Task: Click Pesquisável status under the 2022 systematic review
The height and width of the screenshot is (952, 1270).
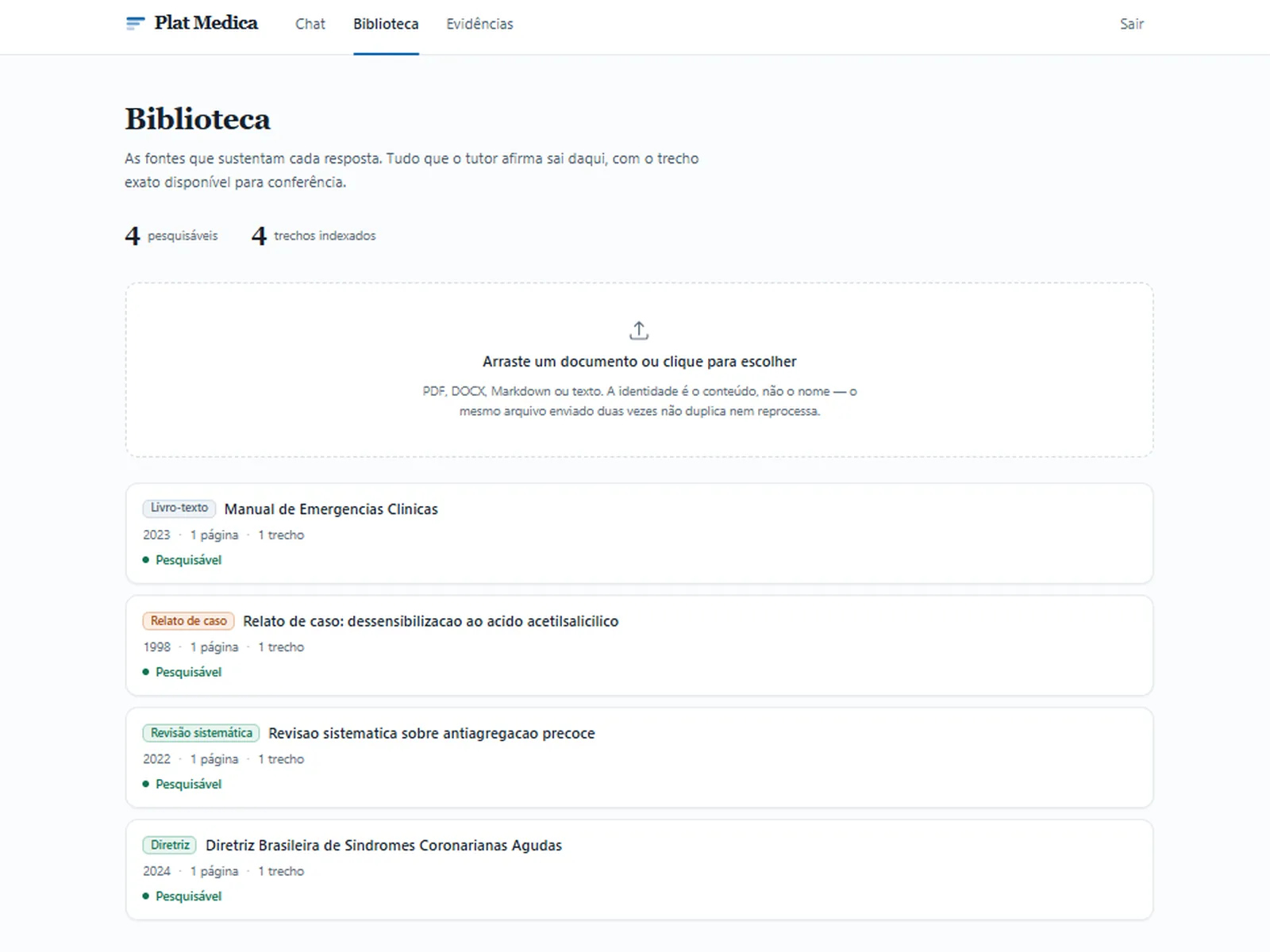Action: point(183,784)
